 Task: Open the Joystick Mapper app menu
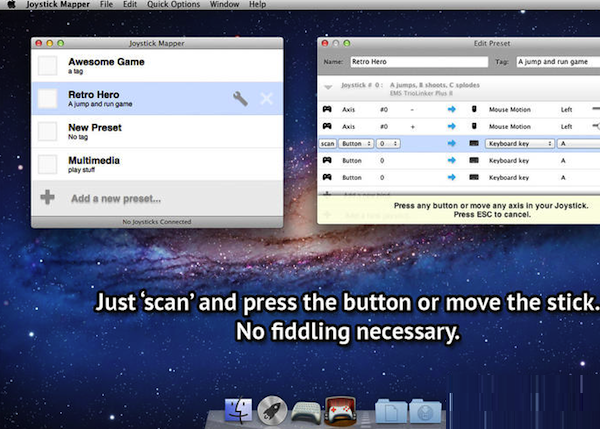pyautogui.click(x=58, y=4)
